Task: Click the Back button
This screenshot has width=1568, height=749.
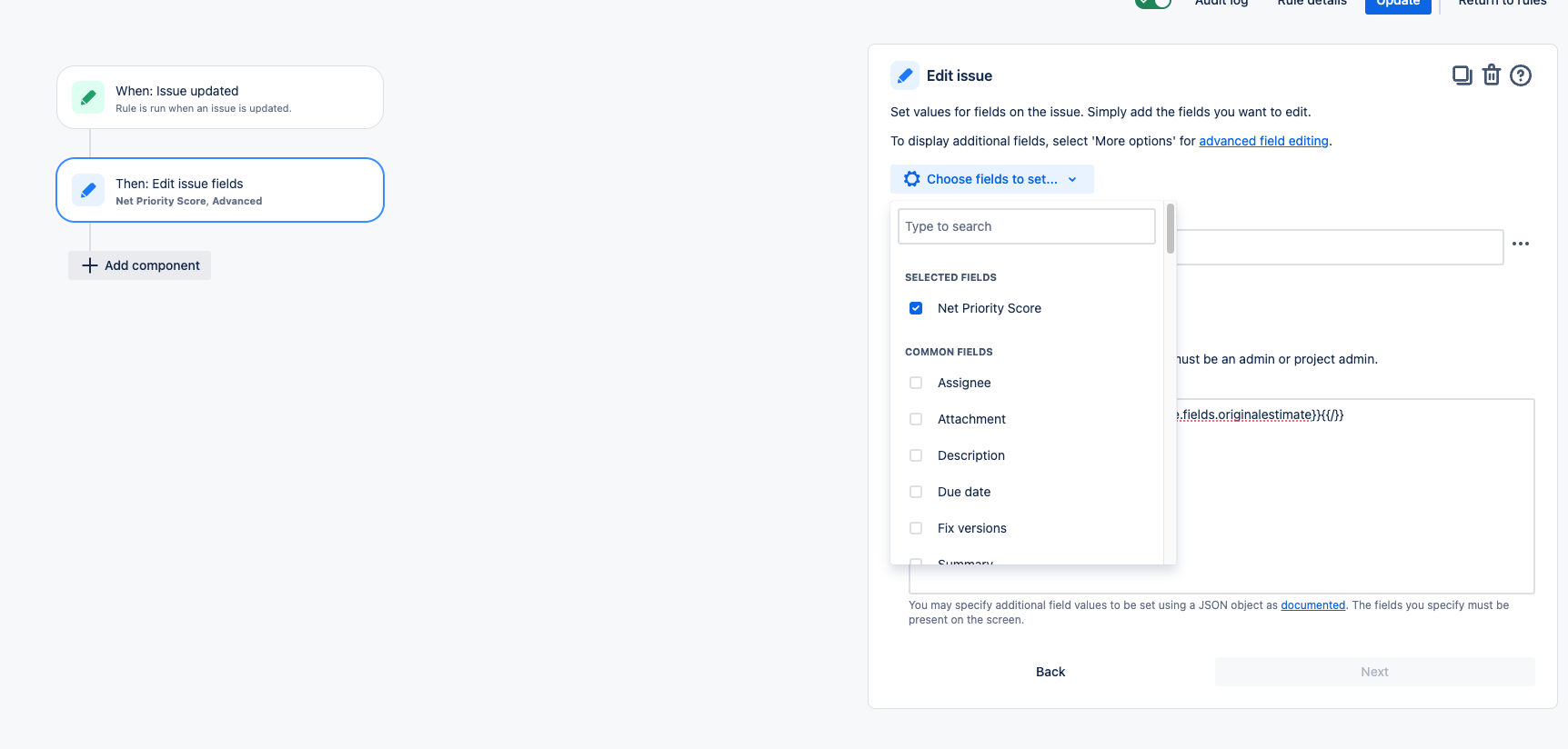Action: [1050, 672]
